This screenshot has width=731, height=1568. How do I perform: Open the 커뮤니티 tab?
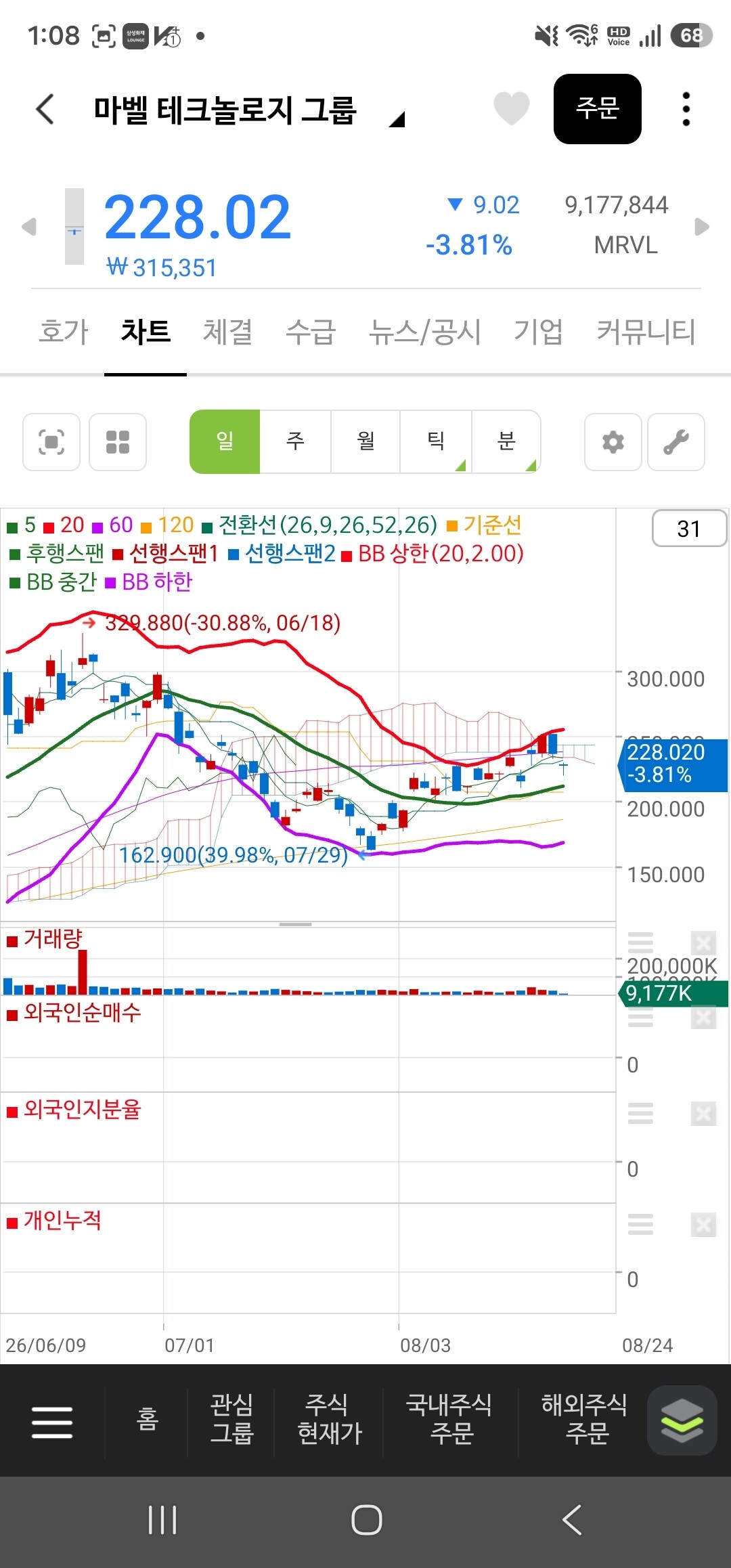point(646,332)
